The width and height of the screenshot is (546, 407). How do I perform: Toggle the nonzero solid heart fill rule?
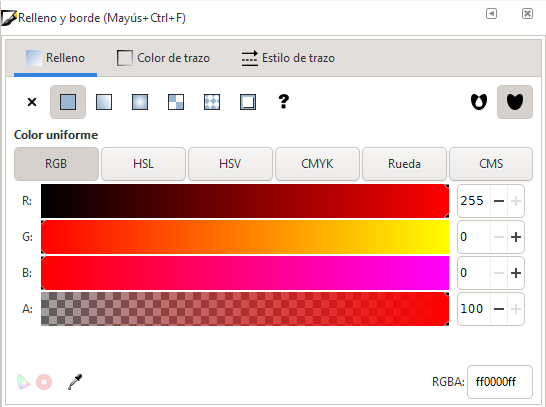pos(515,102)
